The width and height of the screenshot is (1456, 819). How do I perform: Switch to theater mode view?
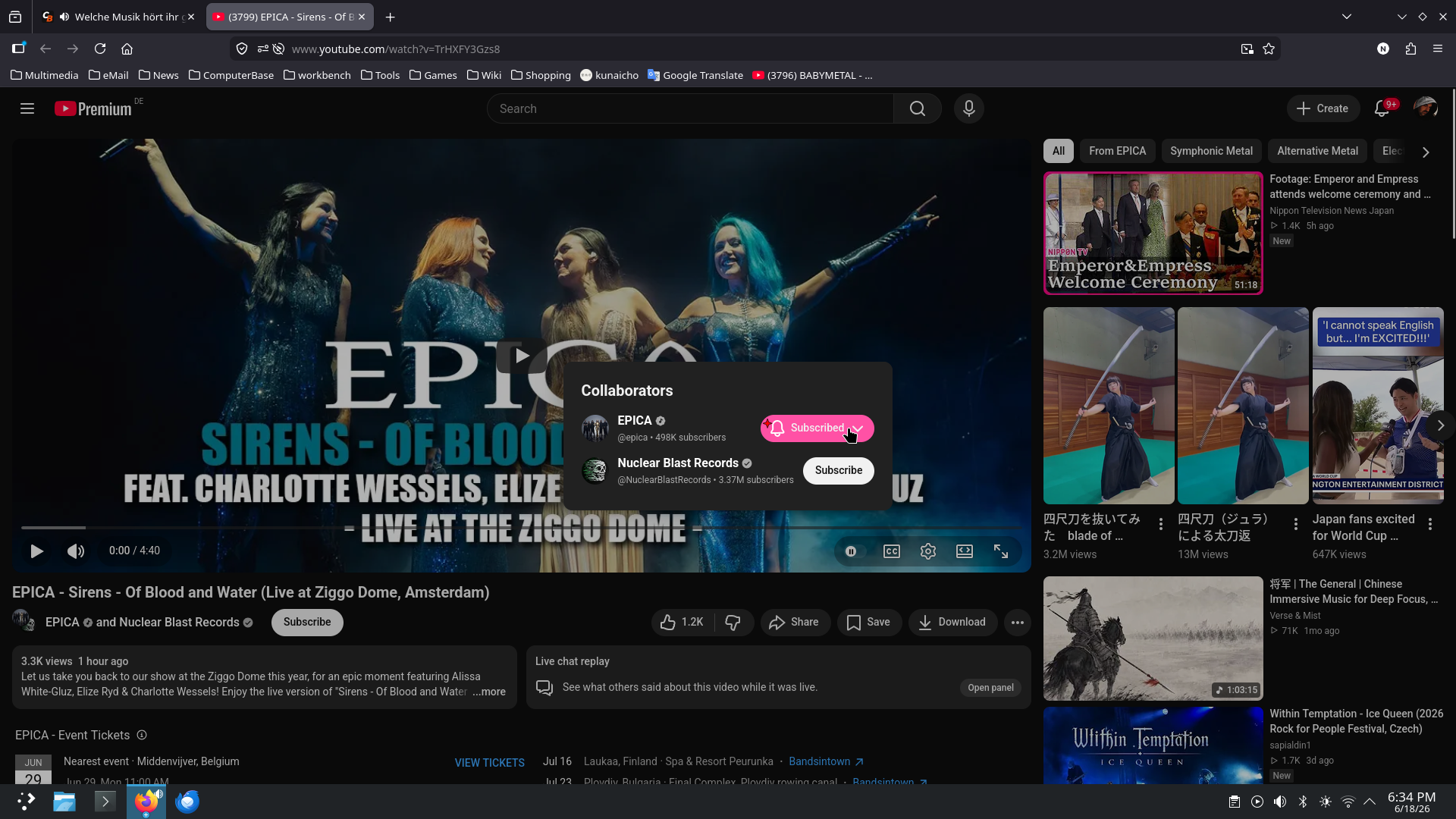pos(965,551)
